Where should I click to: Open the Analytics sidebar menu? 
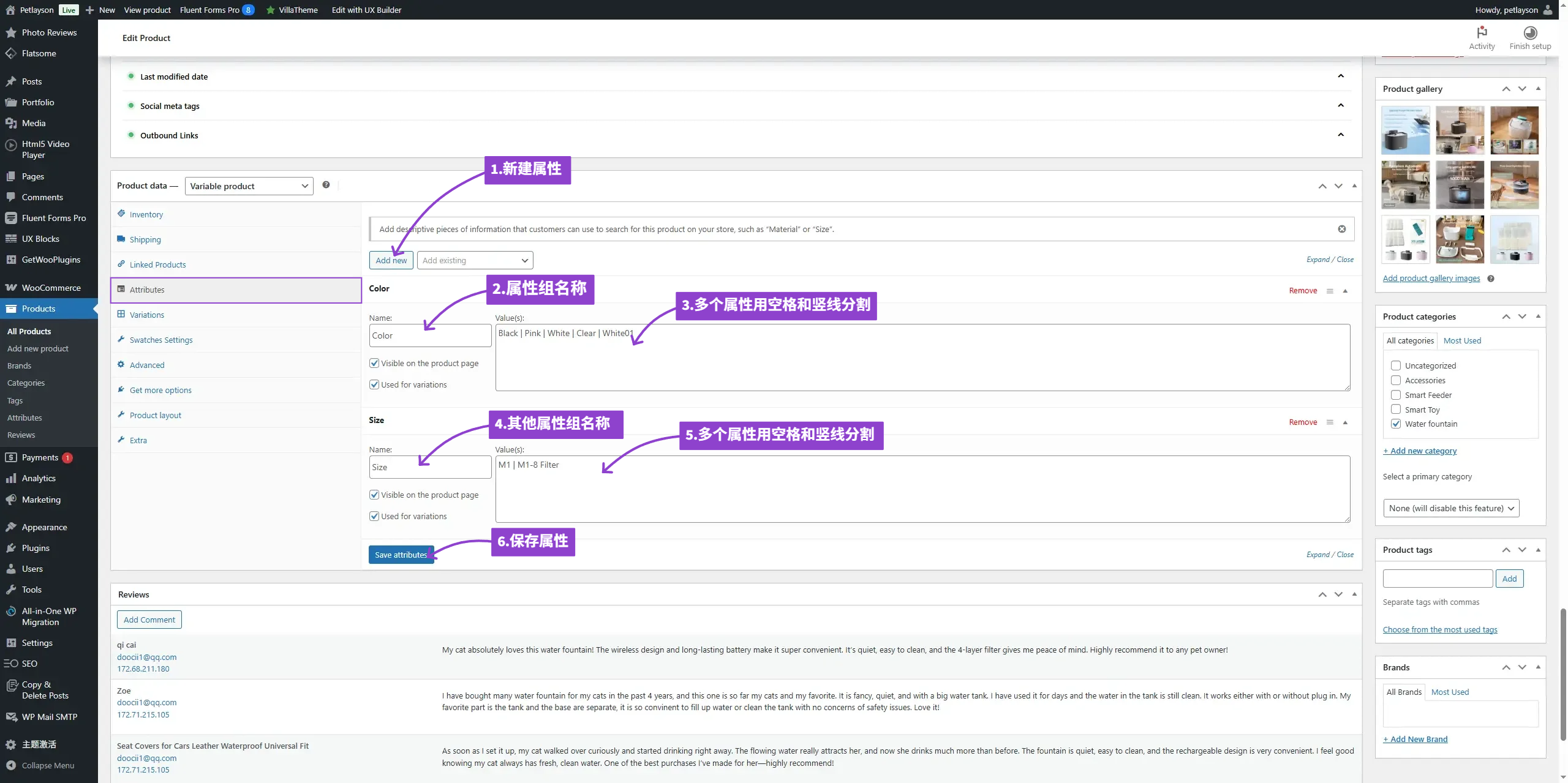click(x=38, y=479)
